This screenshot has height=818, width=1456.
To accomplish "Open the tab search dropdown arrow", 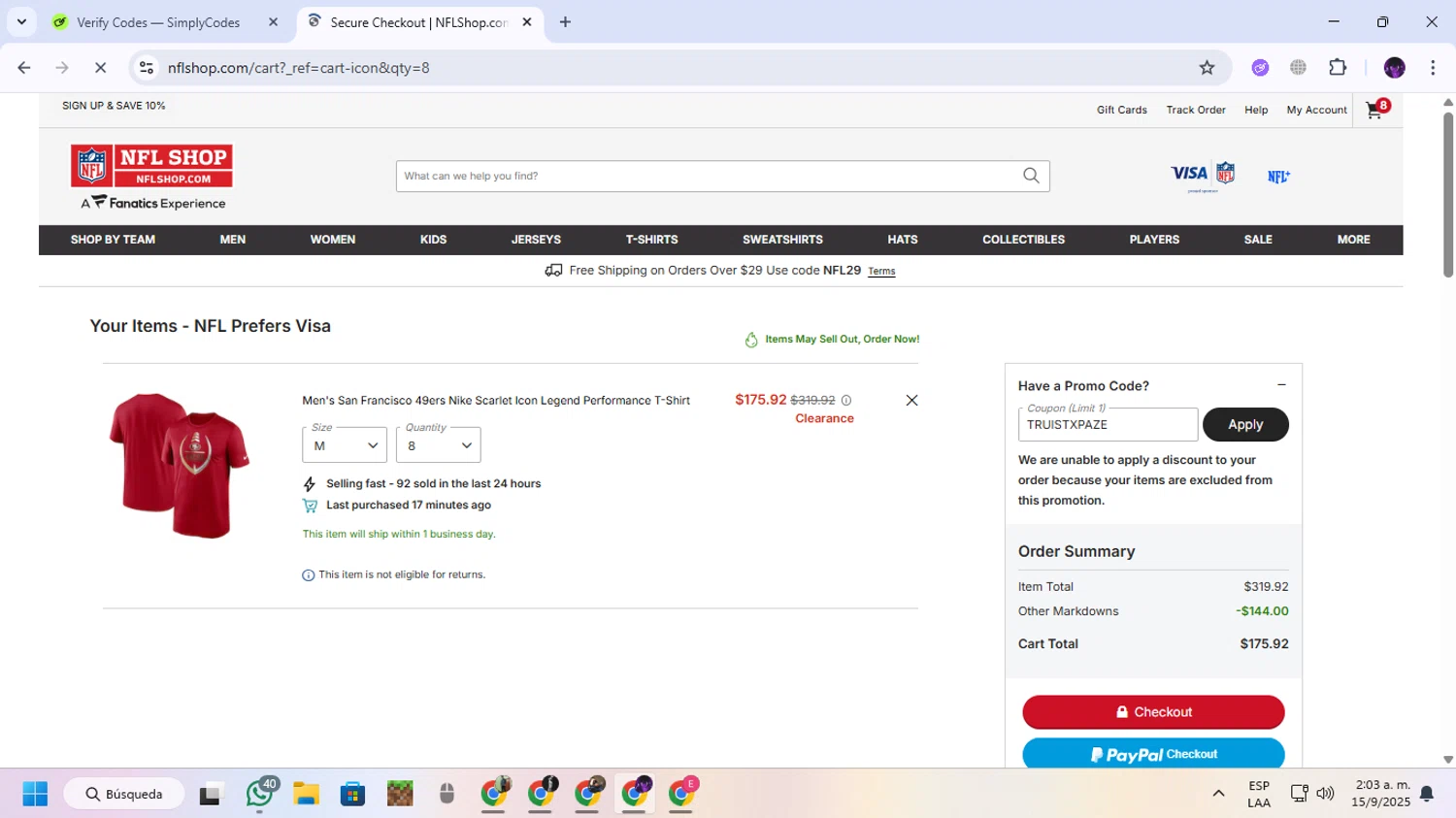I will [21, 22].
